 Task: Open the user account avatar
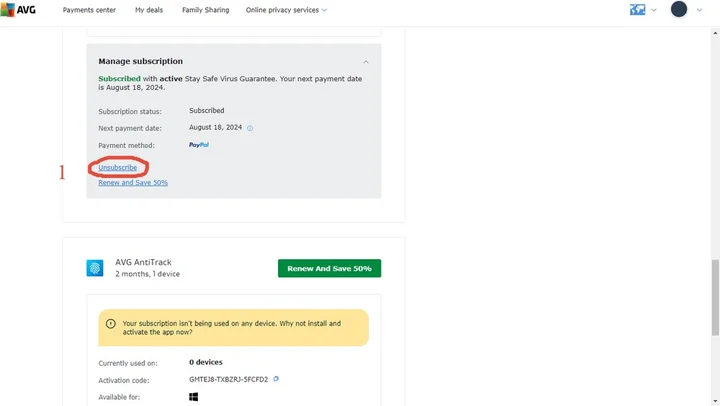click(679, 9)
